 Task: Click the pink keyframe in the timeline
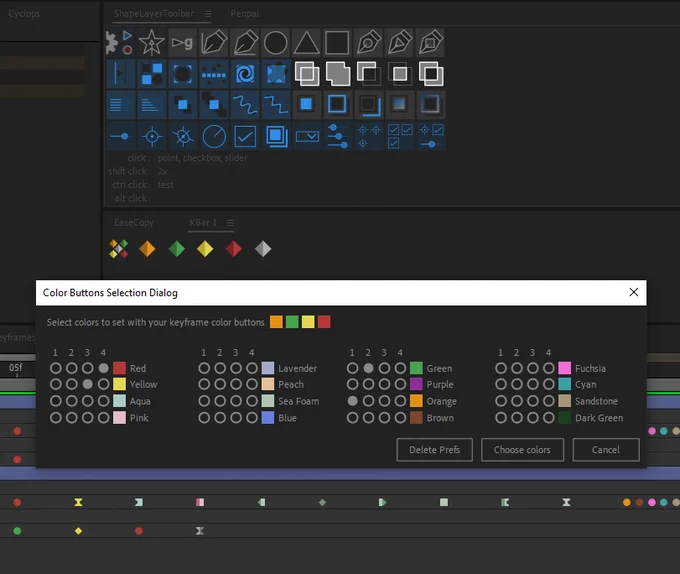(x=200, y=502)
